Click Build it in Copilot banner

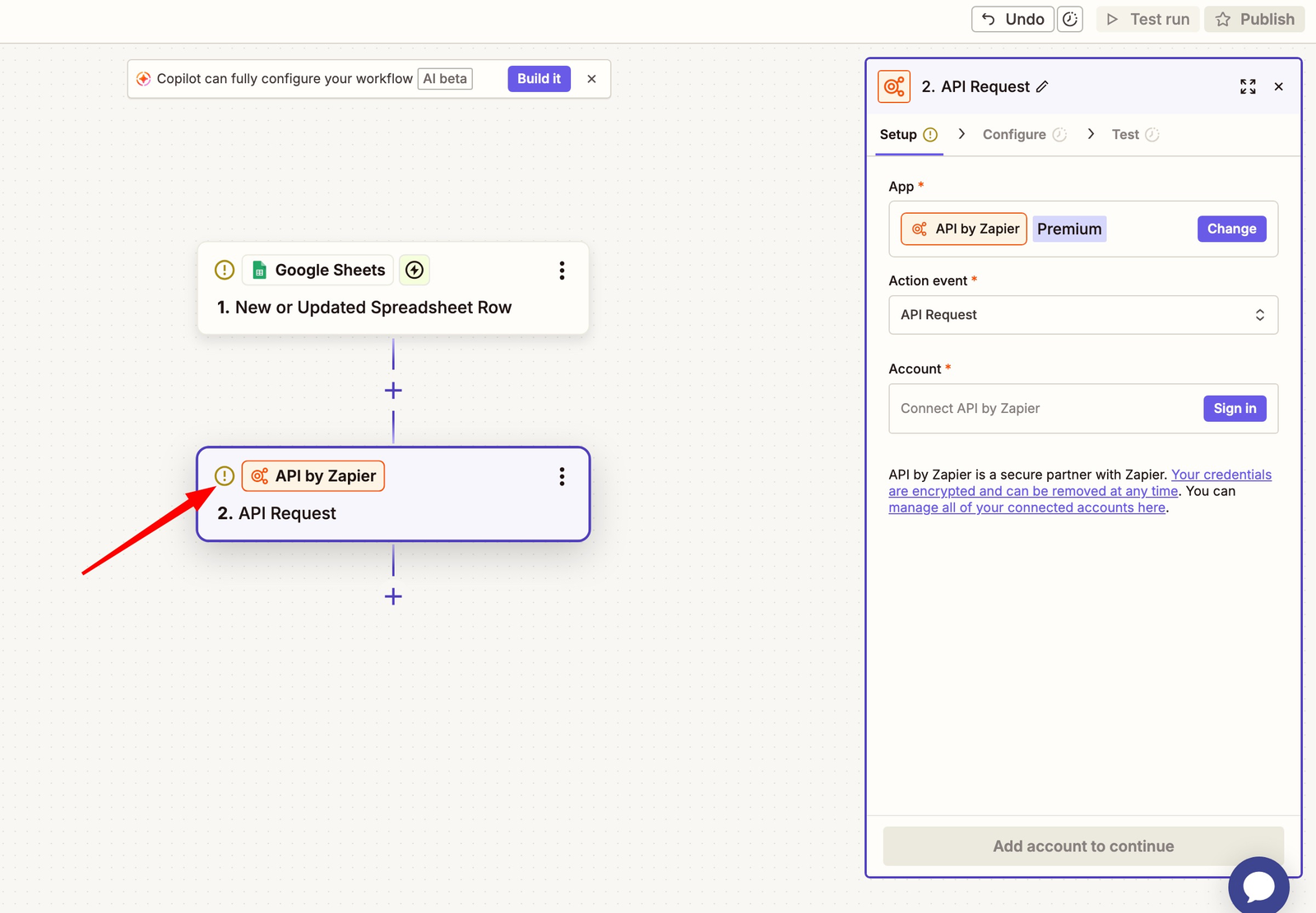[539, 79]
